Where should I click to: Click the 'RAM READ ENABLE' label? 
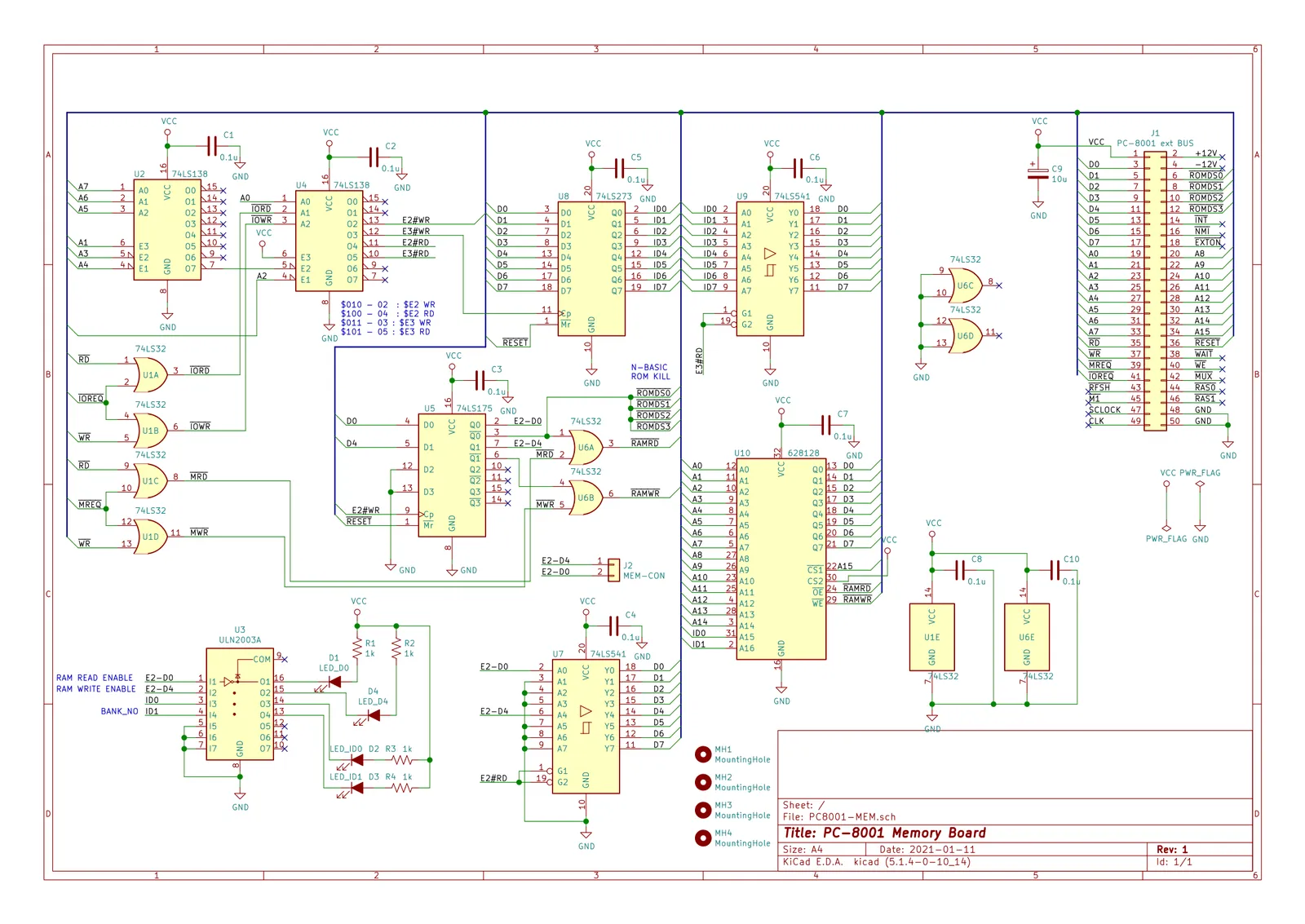pyautogui.click(x=95, y=678)
